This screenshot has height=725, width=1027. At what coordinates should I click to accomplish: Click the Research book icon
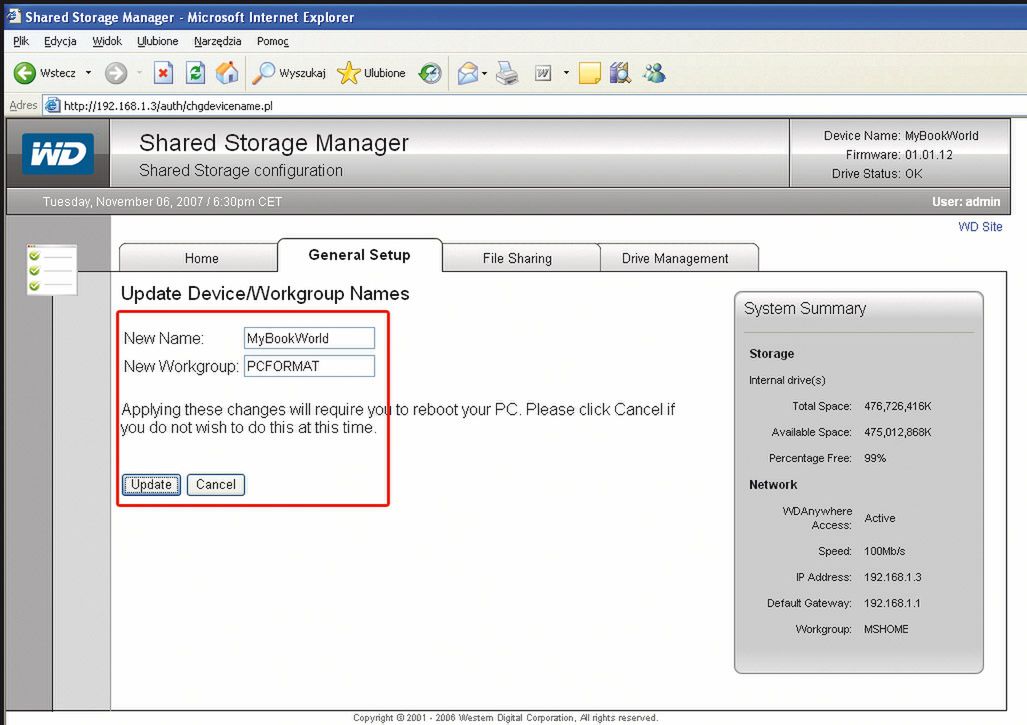pyautogui.click(x=620, y=73)
